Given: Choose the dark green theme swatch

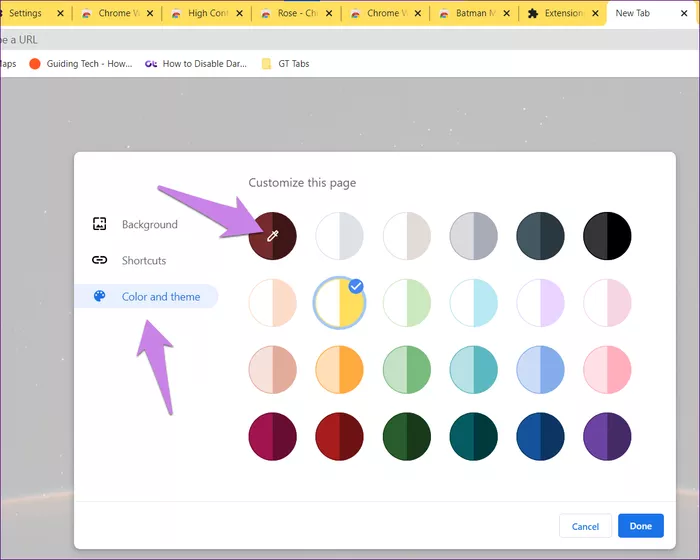Looking at the screenshot, I should (407, 436).
